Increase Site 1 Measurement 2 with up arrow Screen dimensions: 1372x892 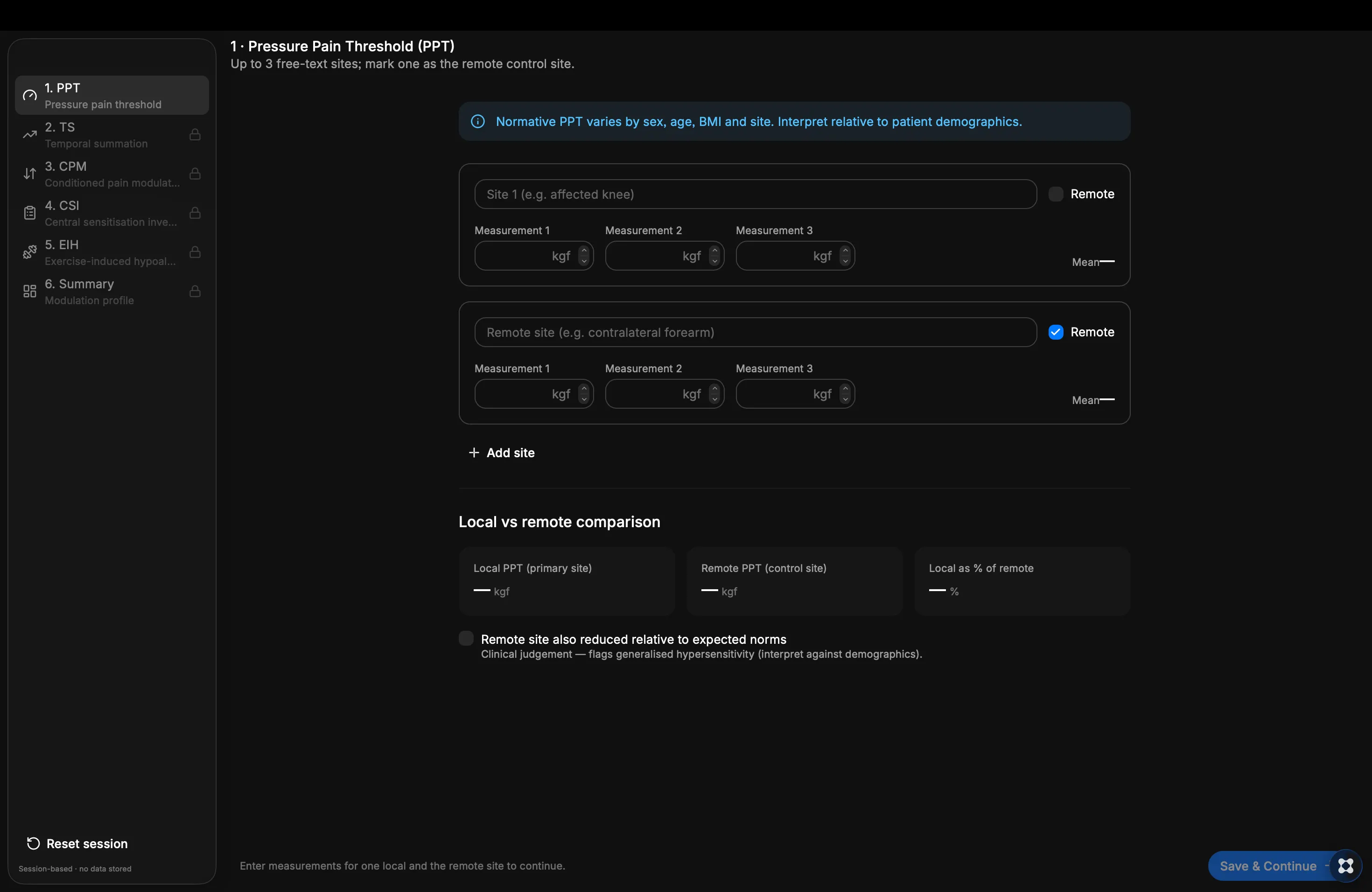pos(714,251)
